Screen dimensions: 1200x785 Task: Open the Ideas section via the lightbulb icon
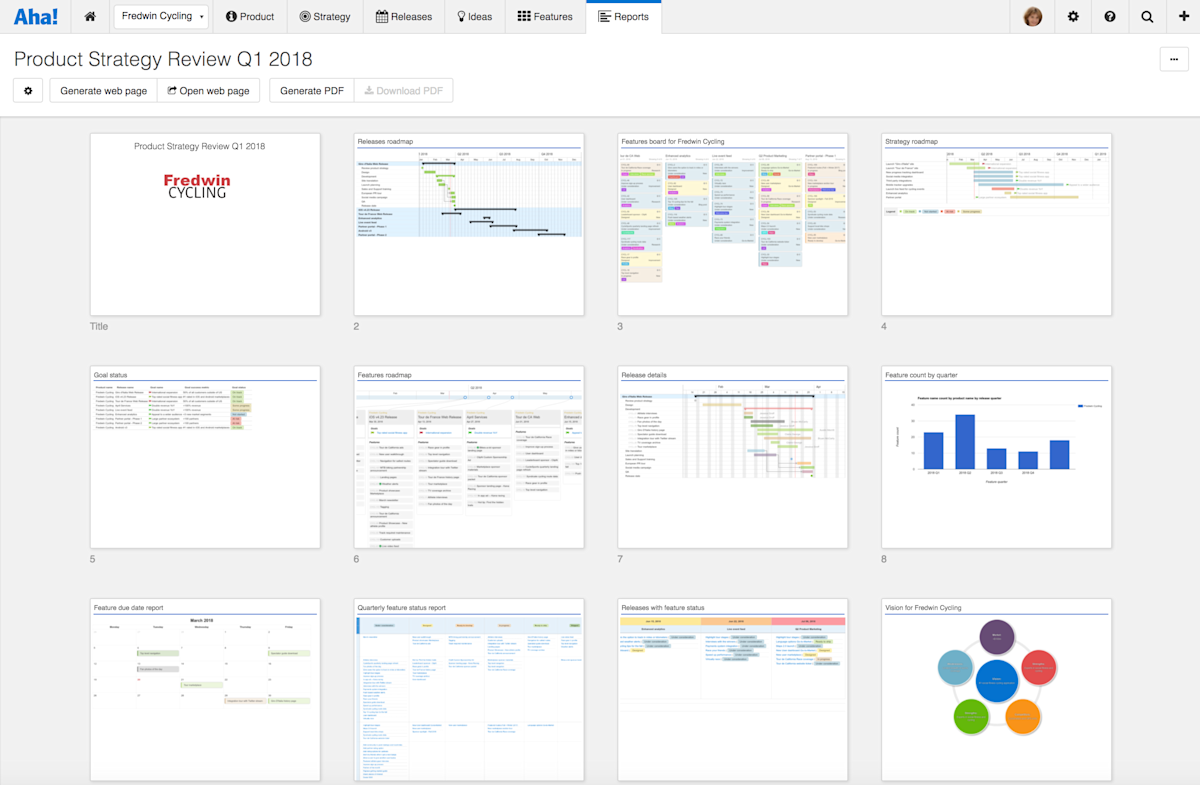tap(474, 16)
